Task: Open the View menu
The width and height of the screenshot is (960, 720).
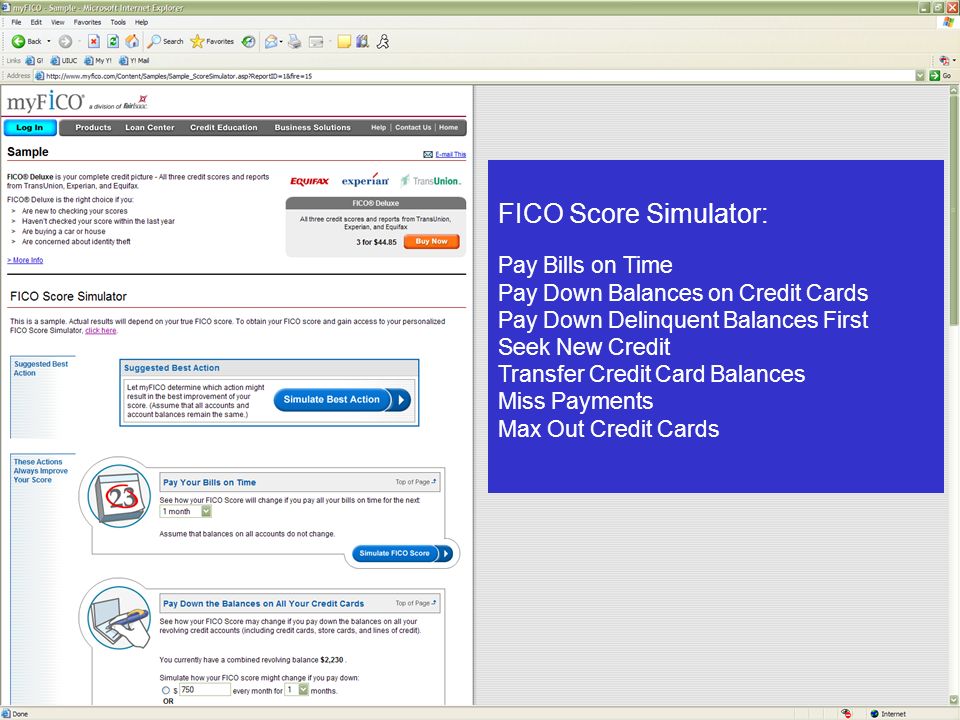Action: 58,22
